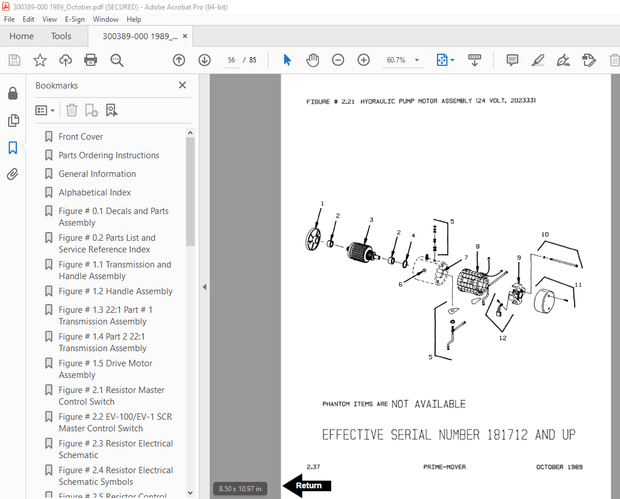620x499 pixels.
Task: Click find current bookmark icon
Action: click(112, 110)
